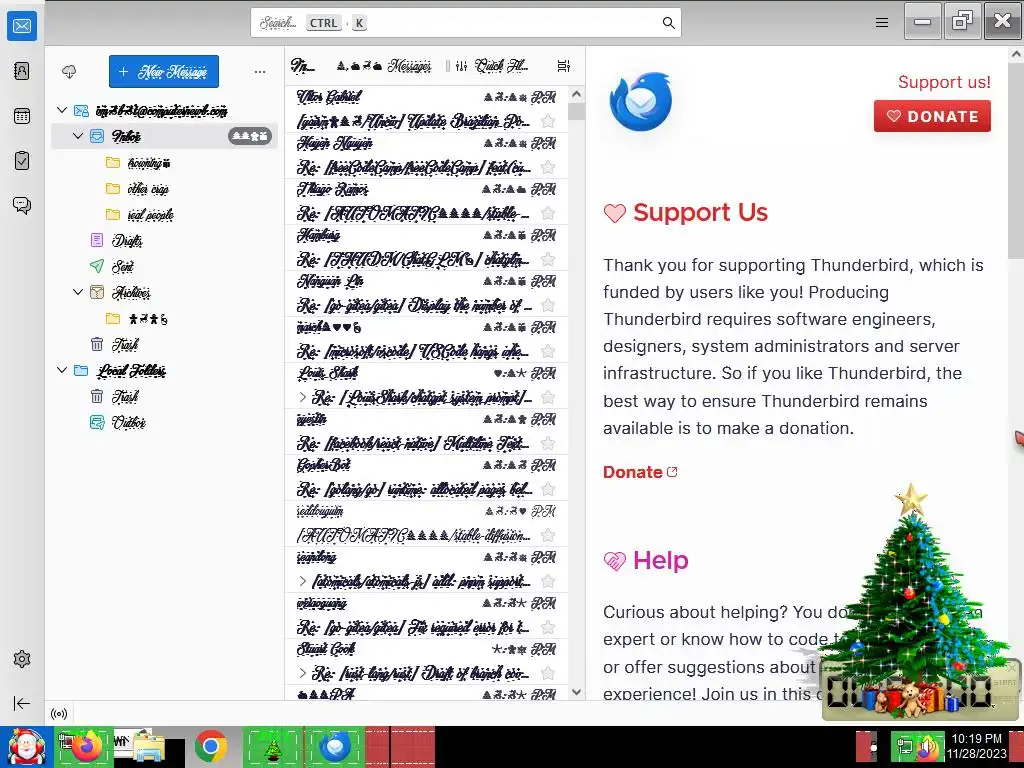Click the volume tray icon
Screen dimensions: 1024x768
pos(927,748)
